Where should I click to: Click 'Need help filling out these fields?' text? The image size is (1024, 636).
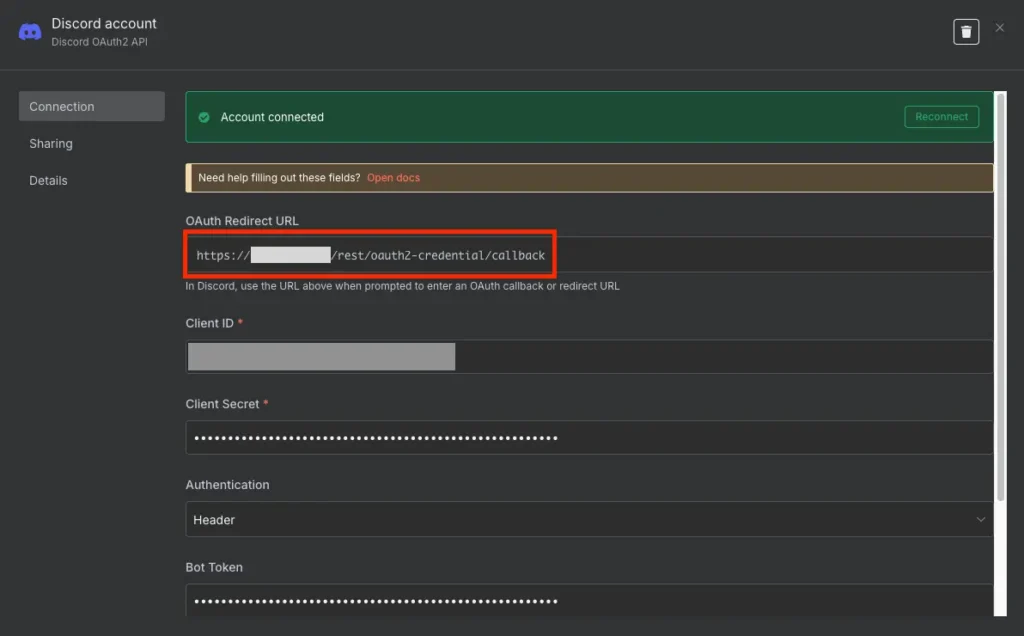(x=279, y=178)
